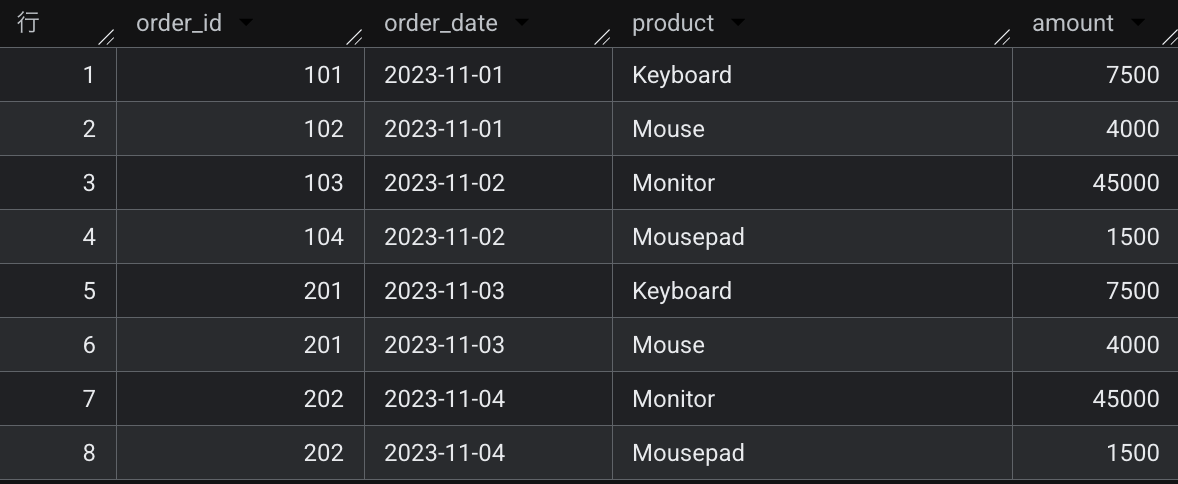The height and width of the screenshot is (484, 1178).
Task: Select the amount header label
Action: click(x=1073, y=23)
